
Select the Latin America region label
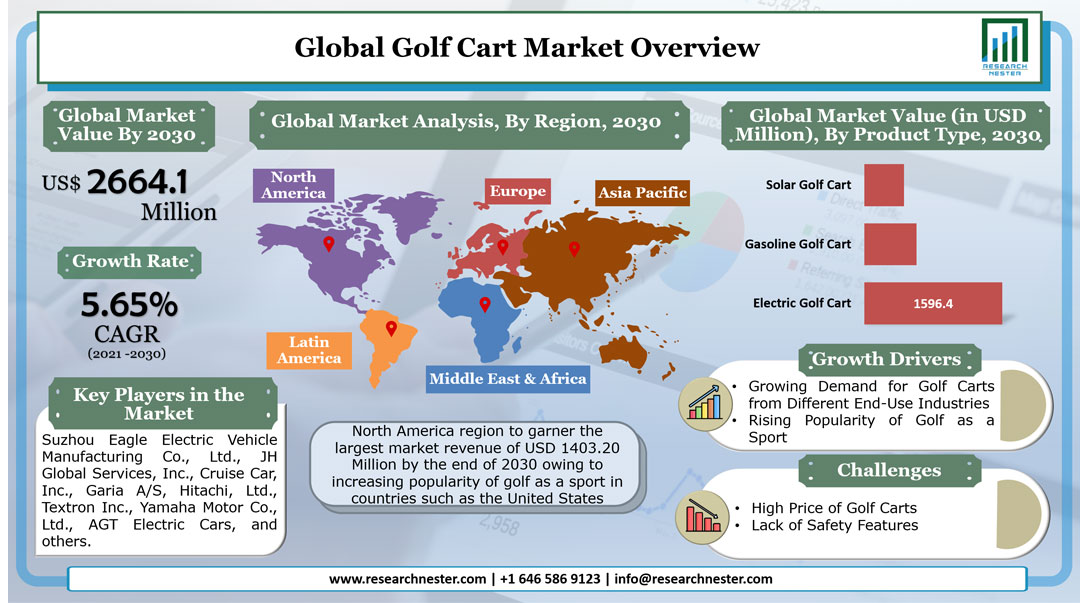(x=309, y=350)
